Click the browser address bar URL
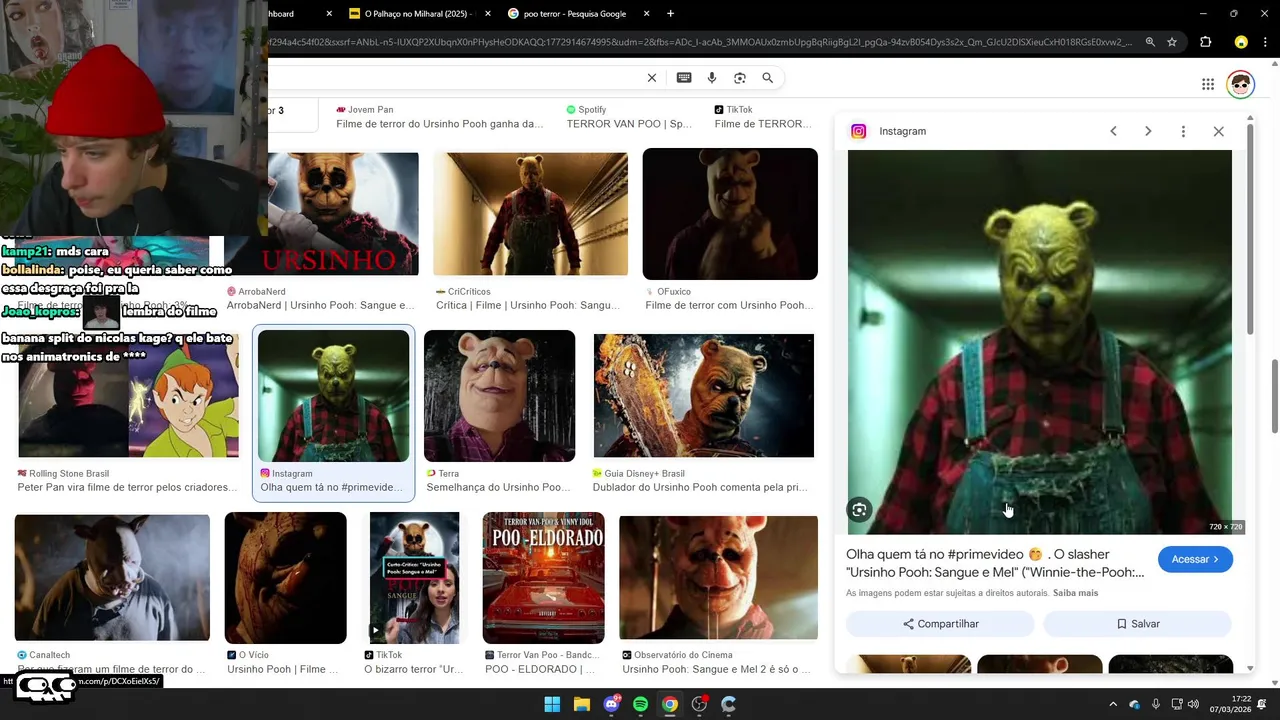Viewport: 1280px width, 720px height. click(700, 42)
